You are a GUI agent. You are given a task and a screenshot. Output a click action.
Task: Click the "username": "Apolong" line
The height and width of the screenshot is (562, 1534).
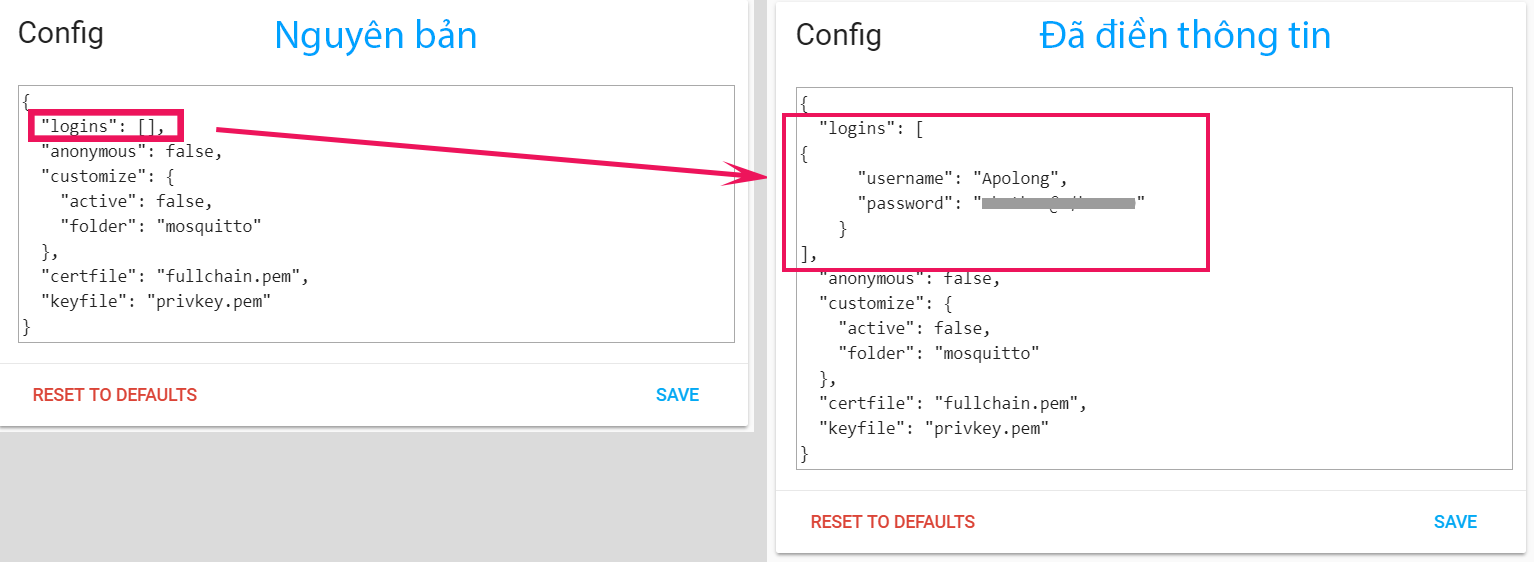pyautogui.click(x=962, y=179)
